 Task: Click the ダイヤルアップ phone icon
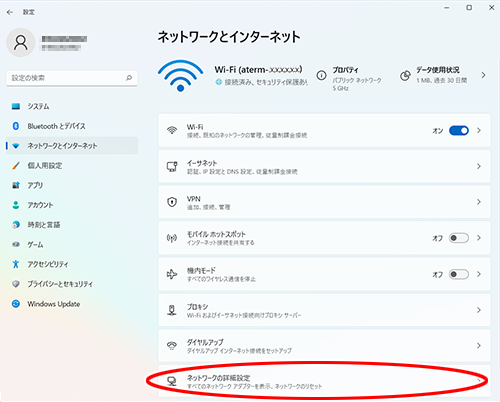click(x=172, y=346)
